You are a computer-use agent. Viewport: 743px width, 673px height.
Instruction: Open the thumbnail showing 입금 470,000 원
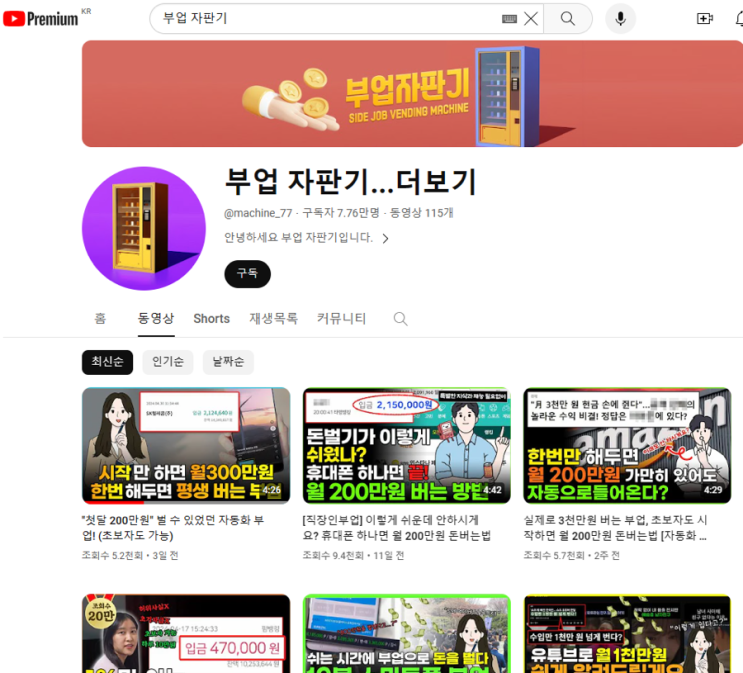tap(186, 634)
